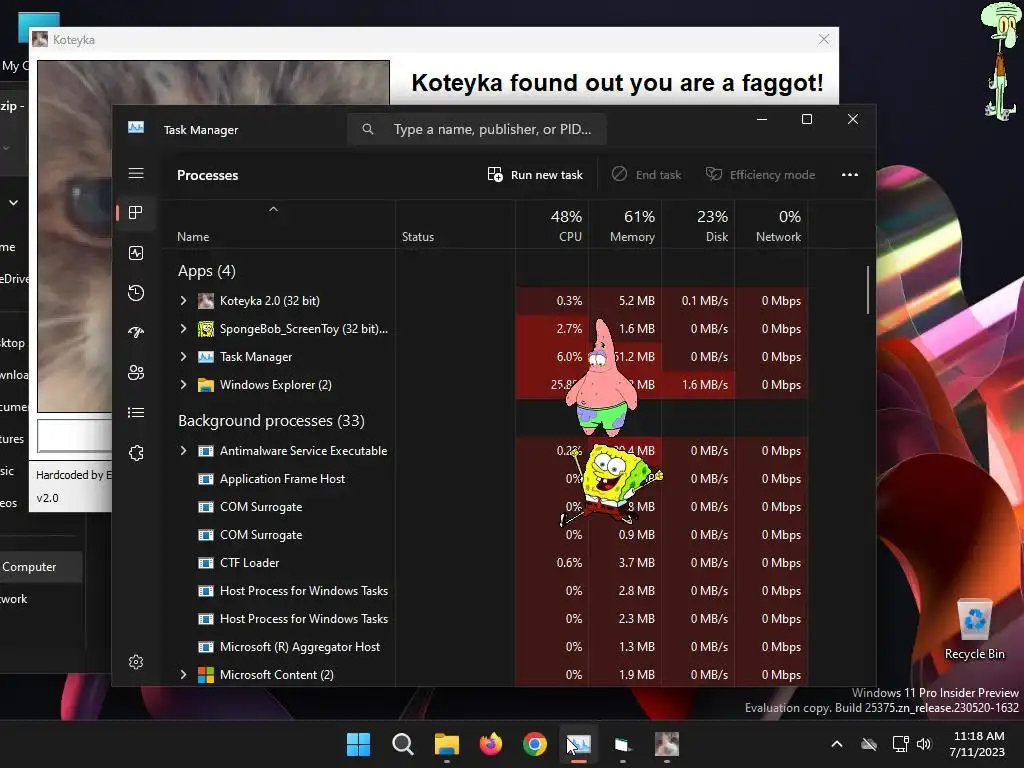Show hidden system tray icons
This screenshot has width=1024, height=768.
837,744
